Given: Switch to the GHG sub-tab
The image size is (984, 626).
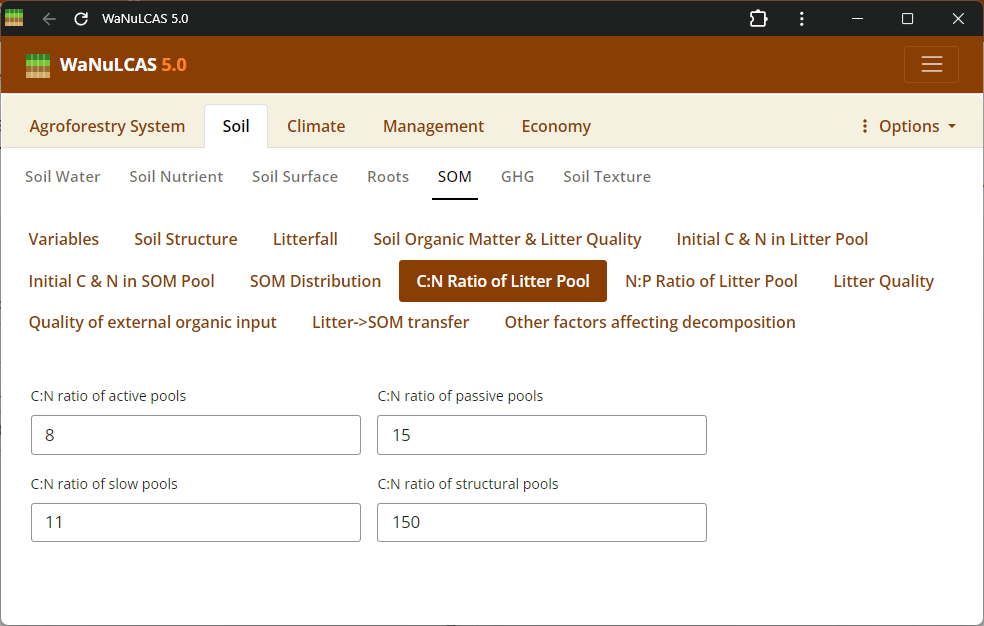Looking at the screenshot, I should pos(517,177).
